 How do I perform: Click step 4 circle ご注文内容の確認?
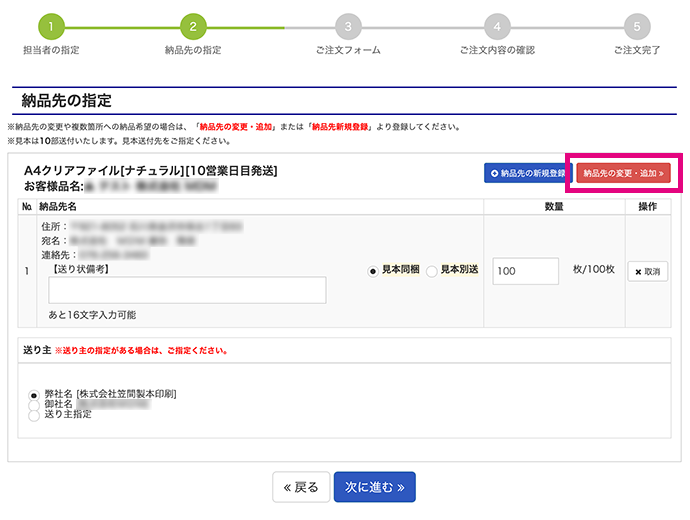pyautogui.click(x=497, y=25)
